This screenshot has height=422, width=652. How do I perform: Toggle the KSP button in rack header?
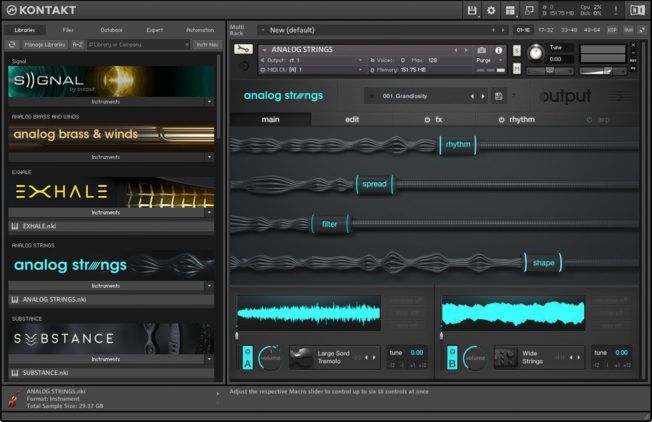612,30
